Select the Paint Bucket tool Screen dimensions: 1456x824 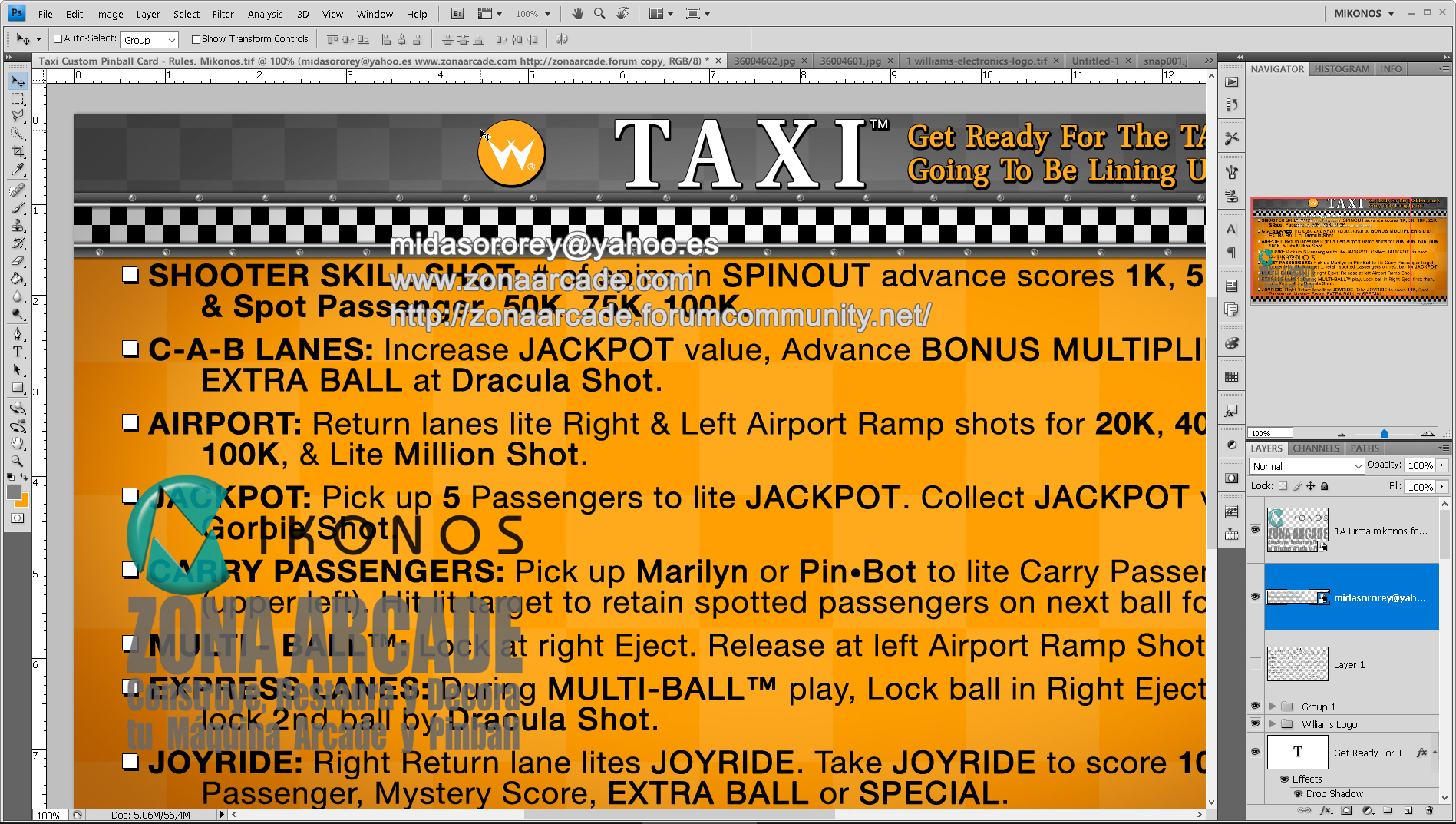pos(18,278)
